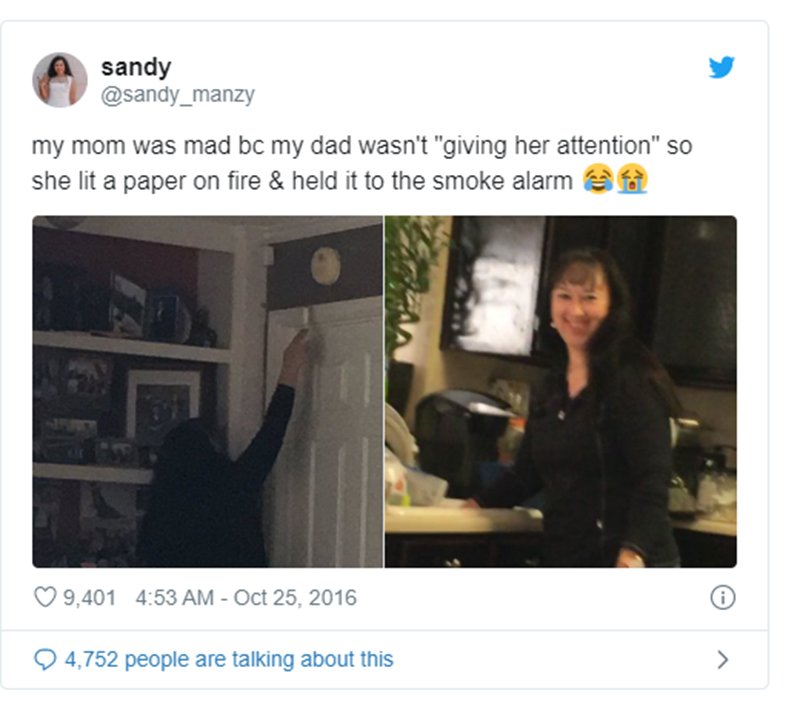Open "4,752 people are talking about this"

click(x=229, y=659)
